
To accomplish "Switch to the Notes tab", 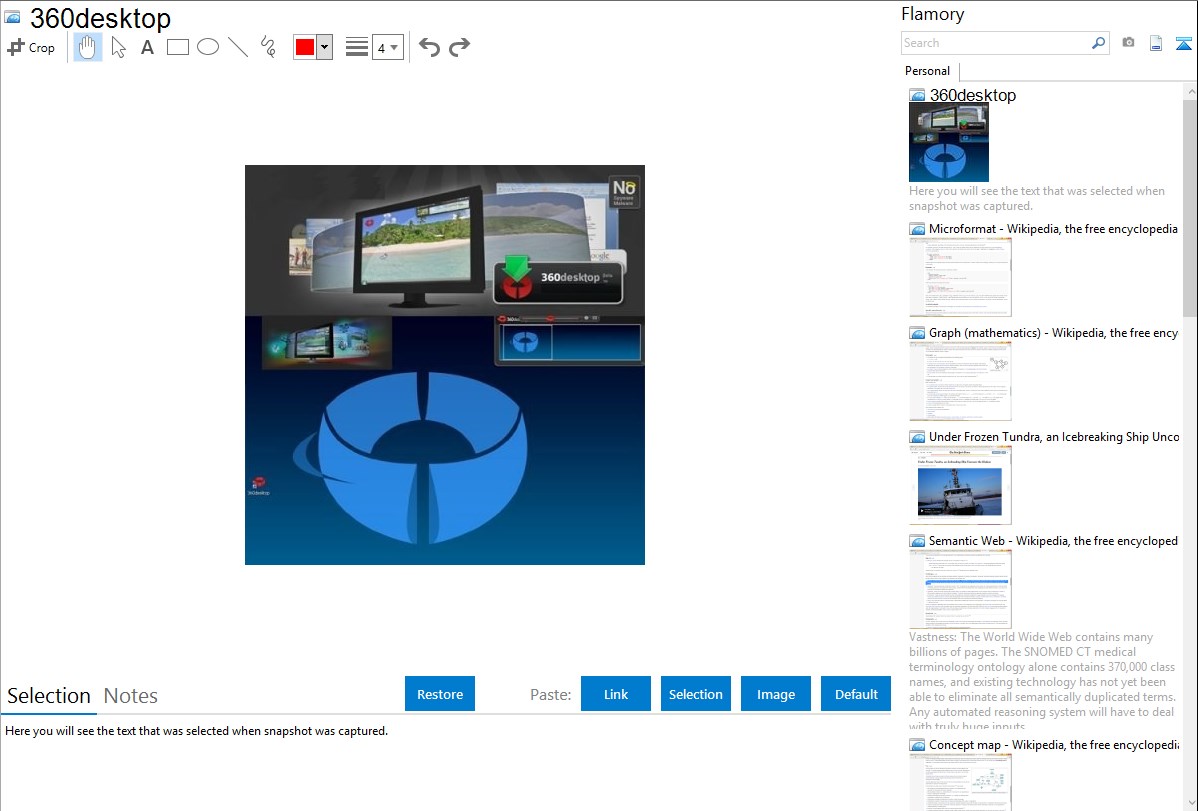I will pos(131,696).
